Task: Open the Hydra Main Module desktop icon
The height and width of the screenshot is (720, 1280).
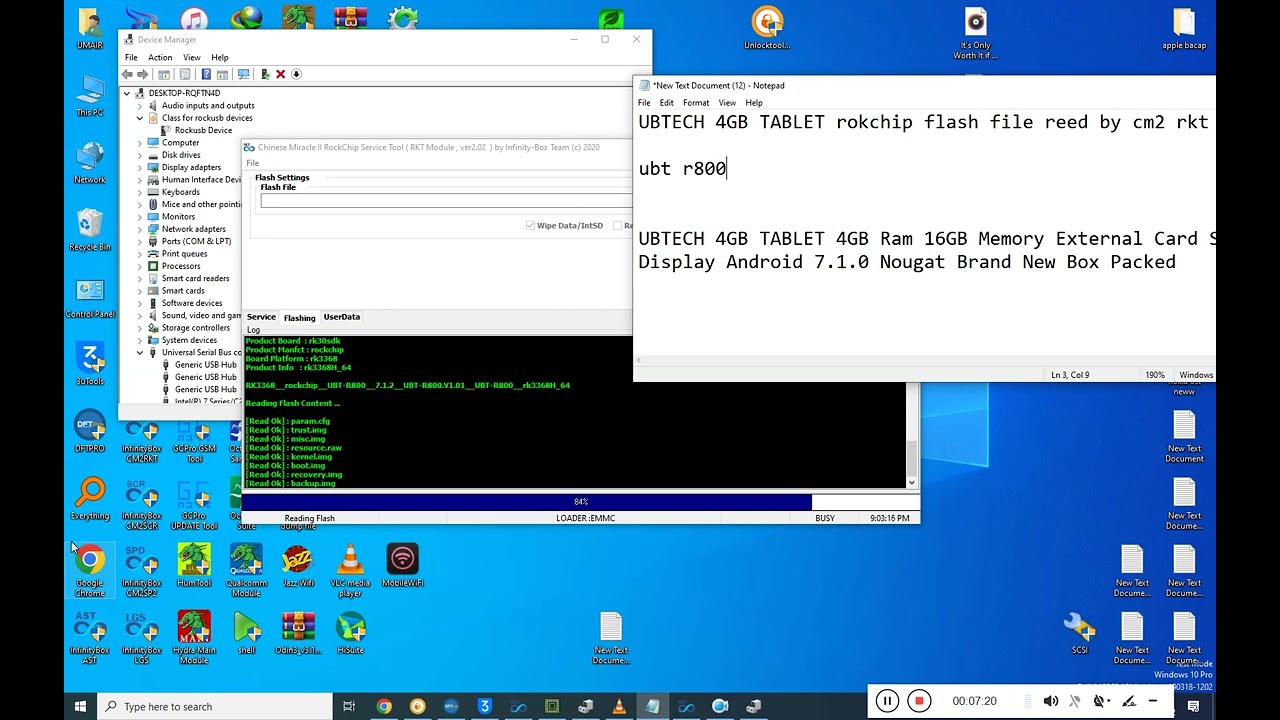Action: tap(194, 638)
